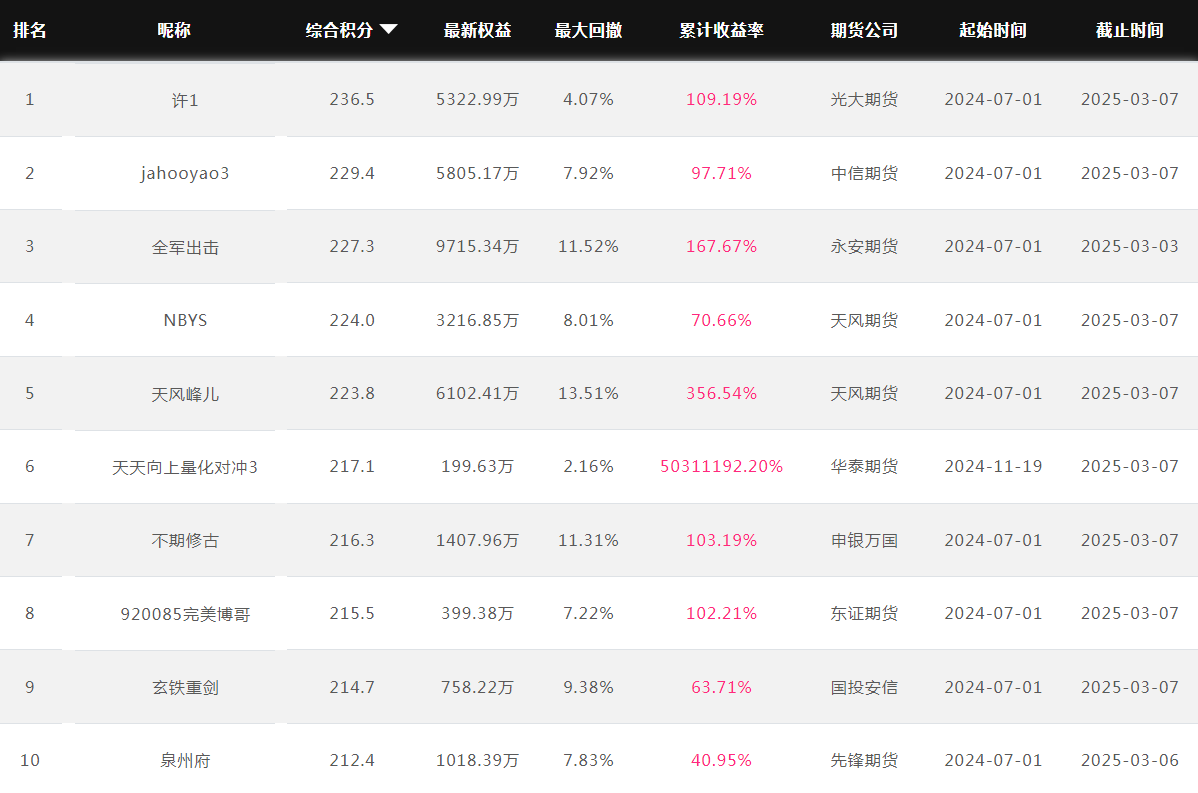Select the equity value 199.63万
Image resolution: width=1198 pixels, height=793 pixels.
coord(478,466)
